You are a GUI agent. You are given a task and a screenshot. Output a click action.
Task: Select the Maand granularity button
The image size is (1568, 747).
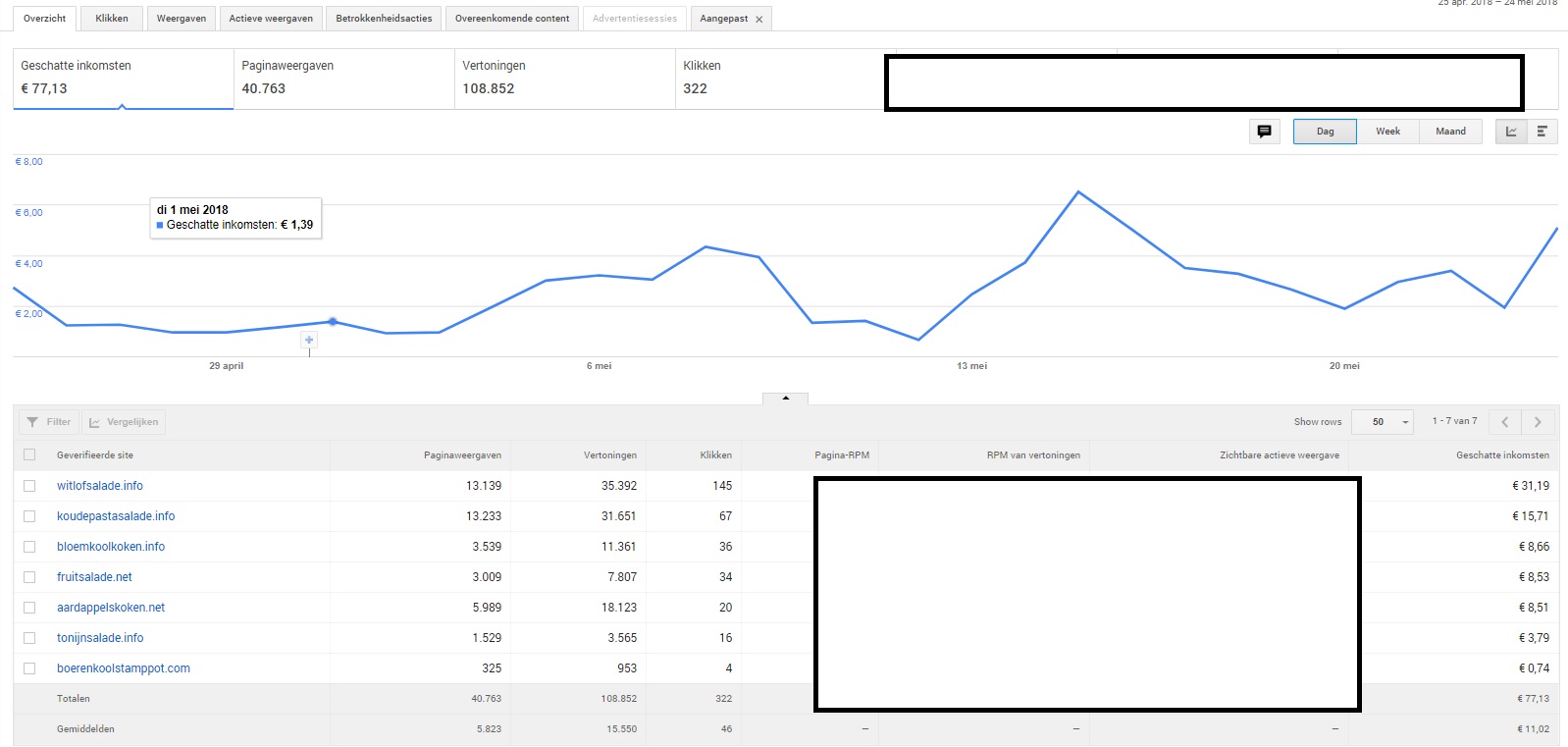pos(1450,132)
